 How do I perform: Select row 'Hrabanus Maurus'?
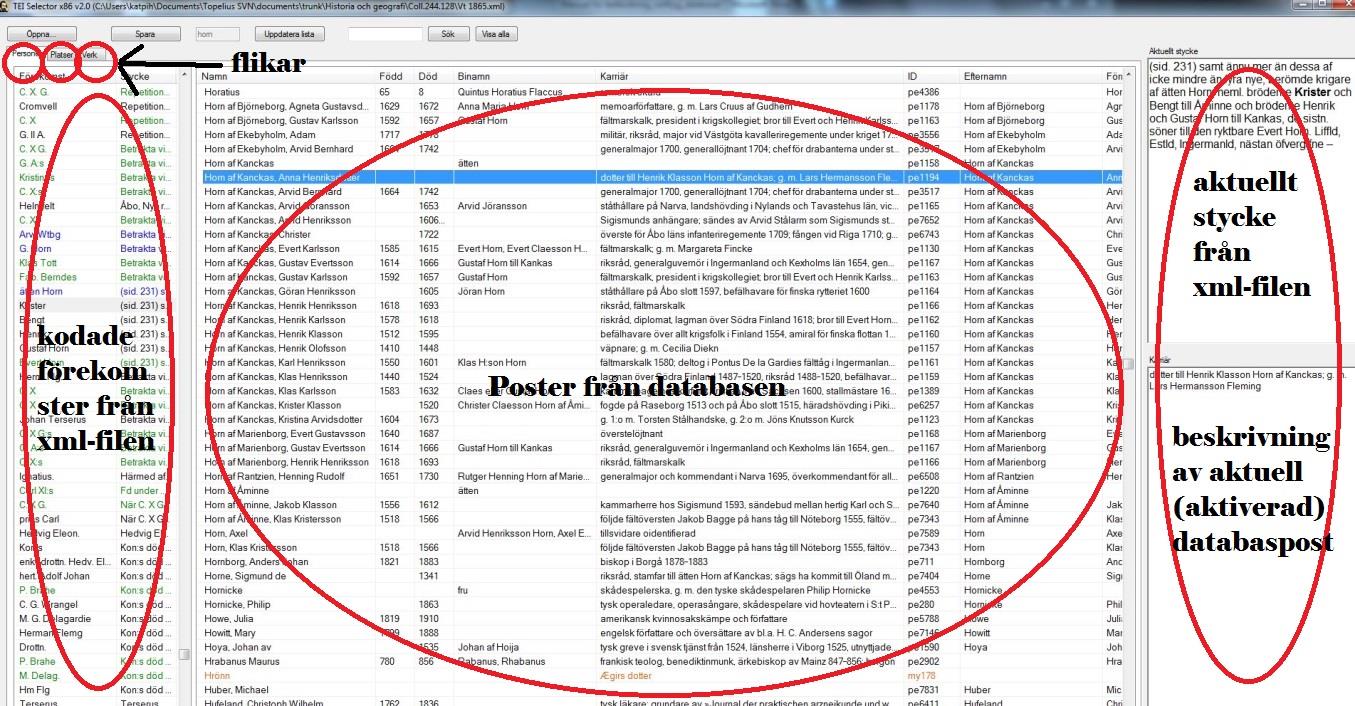click(x=660, y=662)
